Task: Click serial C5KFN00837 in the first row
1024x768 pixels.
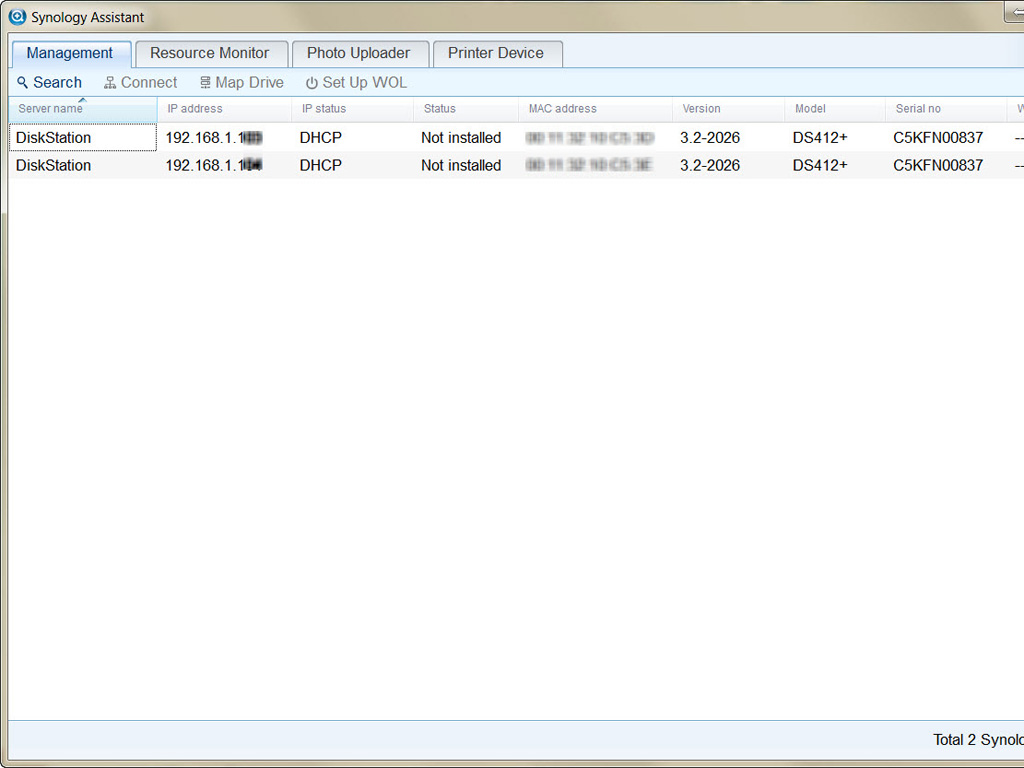Action: coord(938,138)
